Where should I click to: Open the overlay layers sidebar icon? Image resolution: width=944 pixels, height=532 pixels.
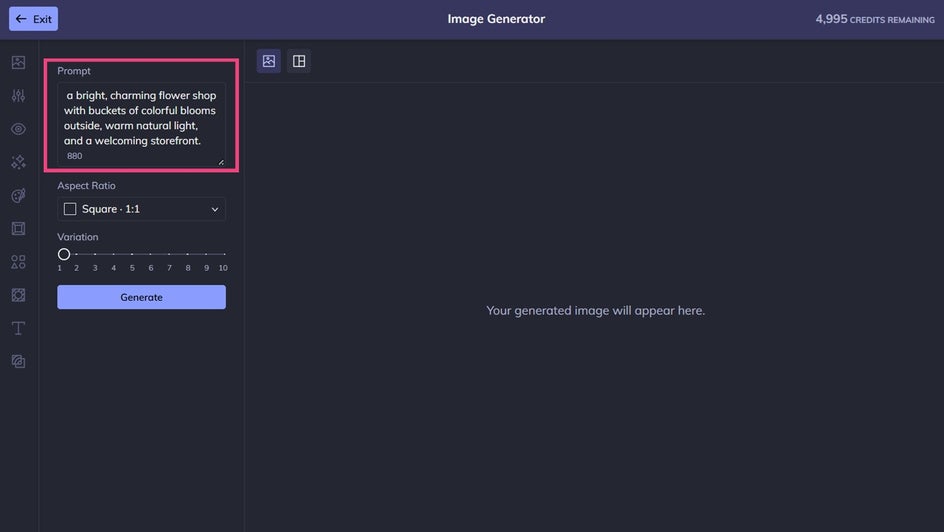(x=19, y=361)
